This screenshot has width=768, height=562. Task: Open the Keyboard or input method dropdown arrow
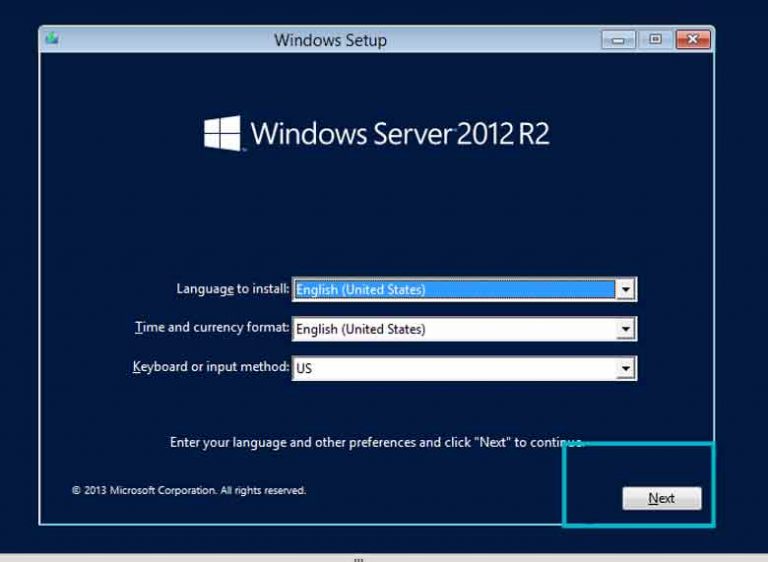625,368
